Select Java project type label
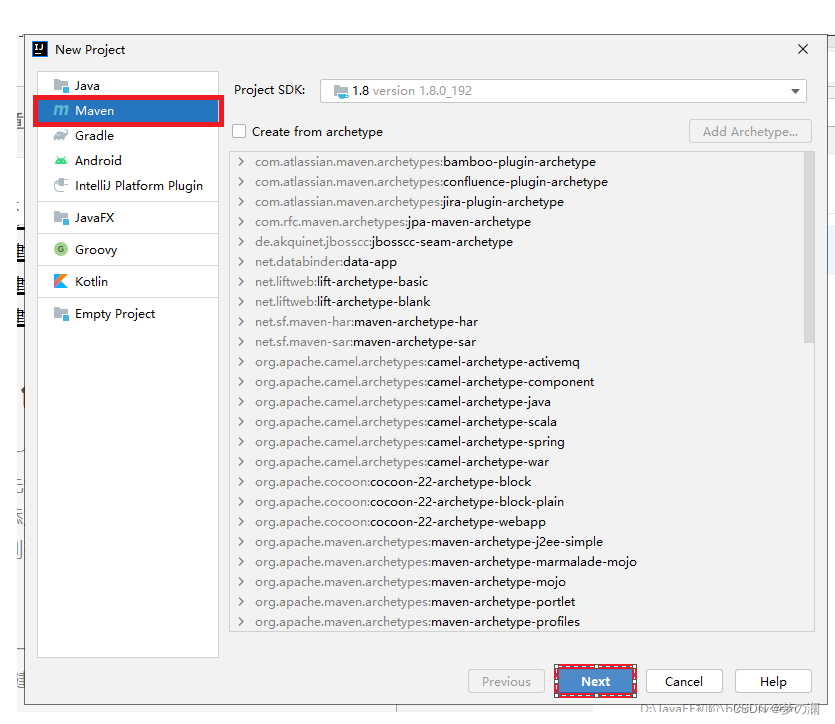 click(x=87, y=85)
